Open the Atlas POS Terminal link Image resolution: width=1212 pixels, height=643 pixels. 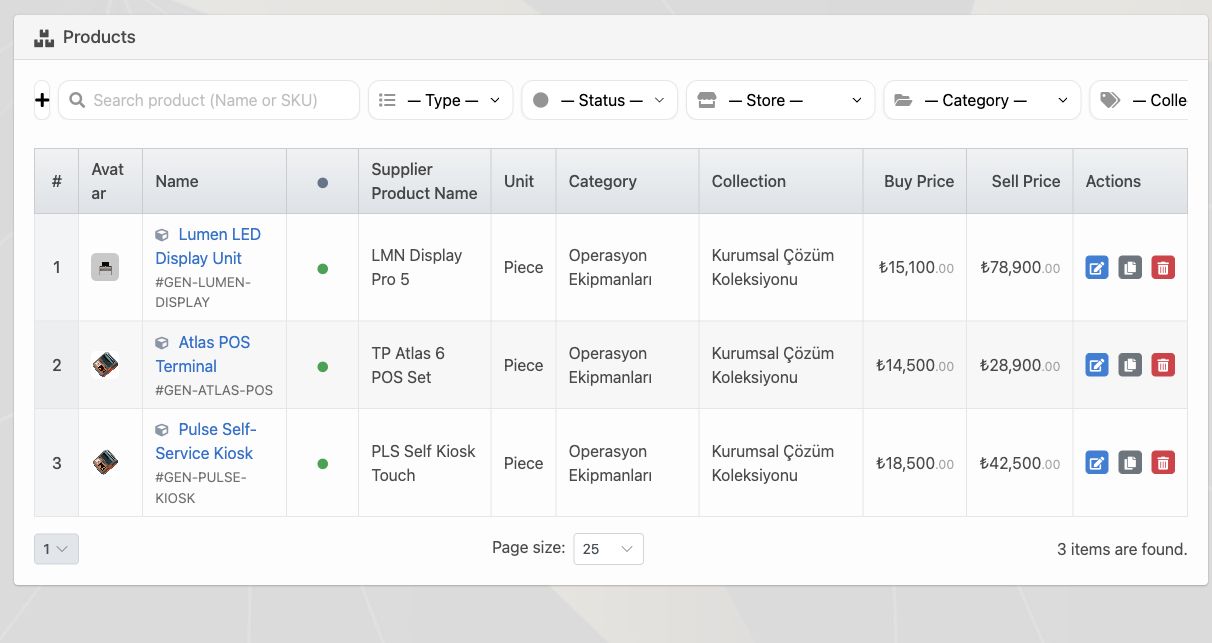click(203, 354)
